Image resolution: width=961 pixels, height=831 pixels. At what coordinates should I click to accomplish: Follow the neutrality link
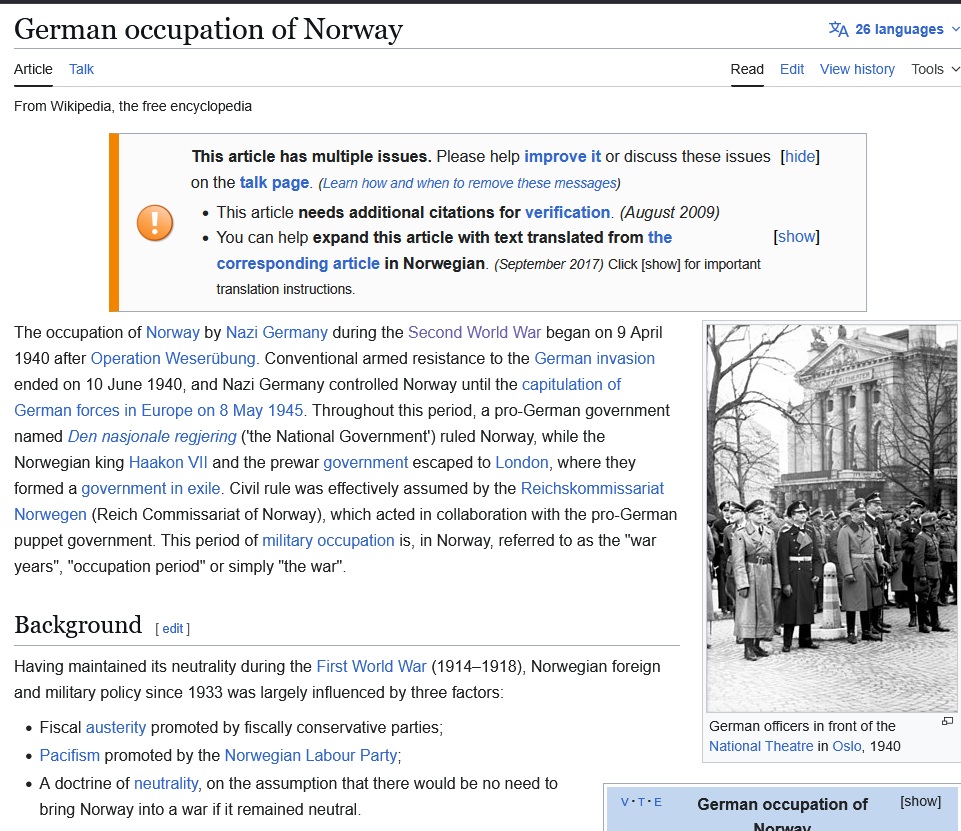click(165, 783)
